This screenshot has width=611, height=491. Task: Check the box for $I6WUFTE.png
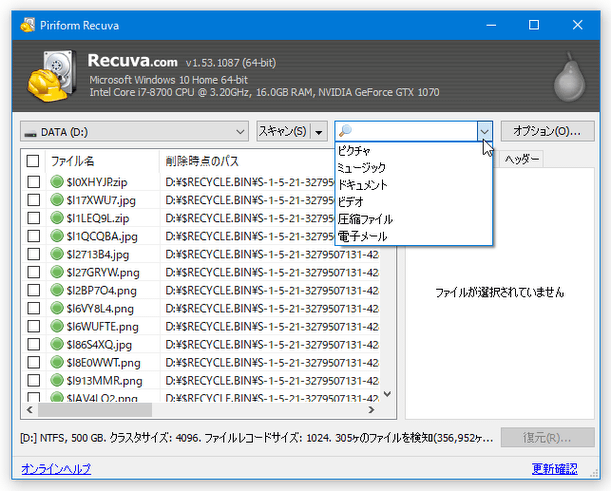[x=34, y=326]
